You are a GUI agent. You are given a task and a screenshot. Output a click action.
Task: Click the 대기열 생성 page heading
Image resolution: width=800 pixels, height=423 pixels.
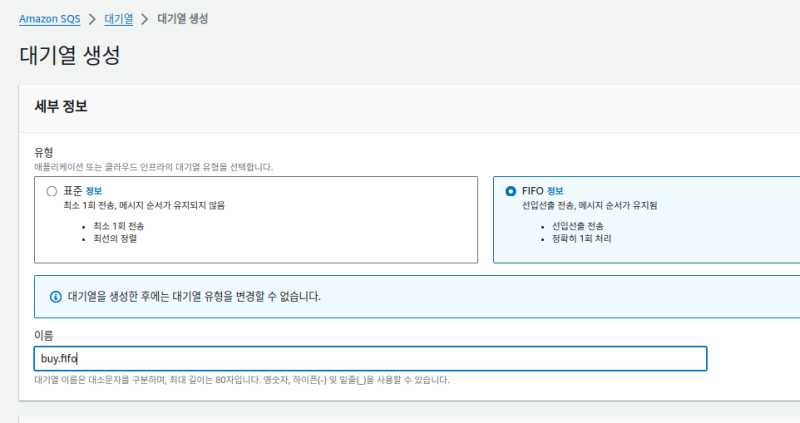[70, 55]
